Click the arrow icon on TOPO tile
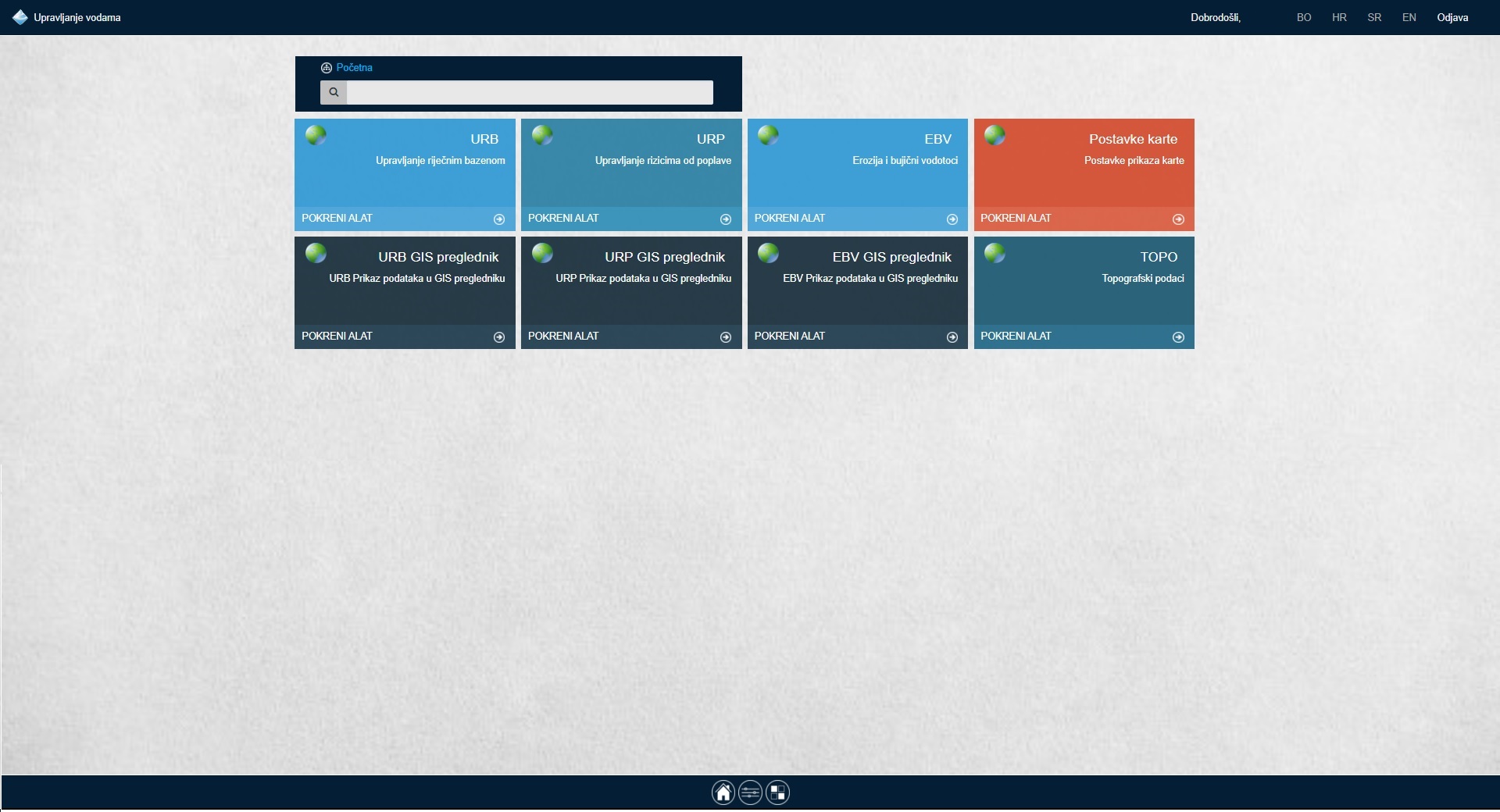1500x812 pixels. coord(1178,337)
